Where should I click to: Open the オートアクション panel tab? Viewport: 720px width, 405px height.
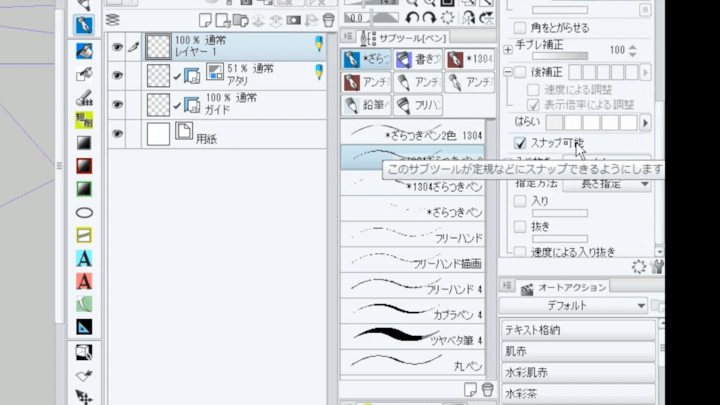(x=563, y=288)
